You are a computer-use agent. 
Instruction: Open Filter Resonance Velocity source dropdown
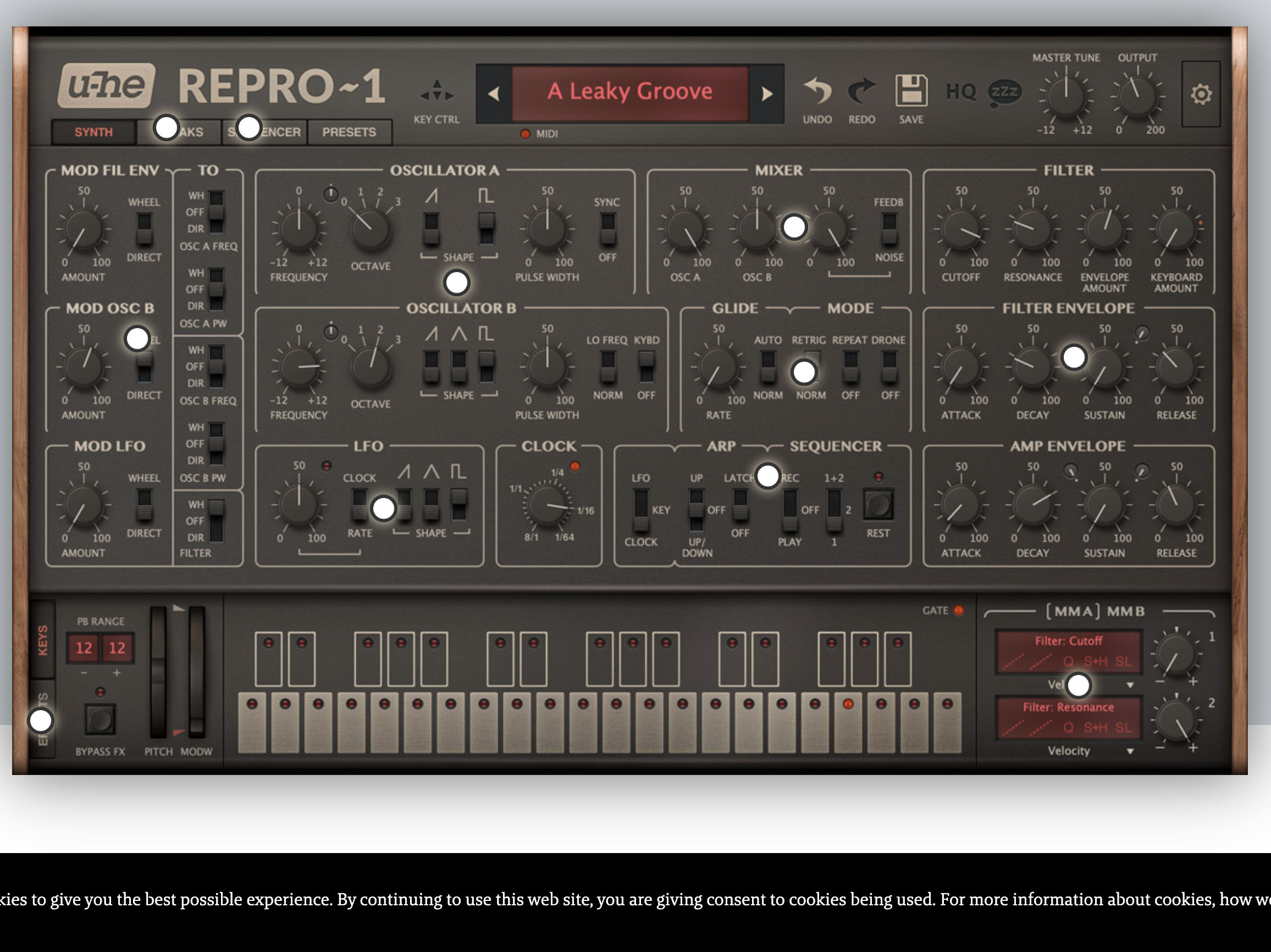tap(1069, 751)
